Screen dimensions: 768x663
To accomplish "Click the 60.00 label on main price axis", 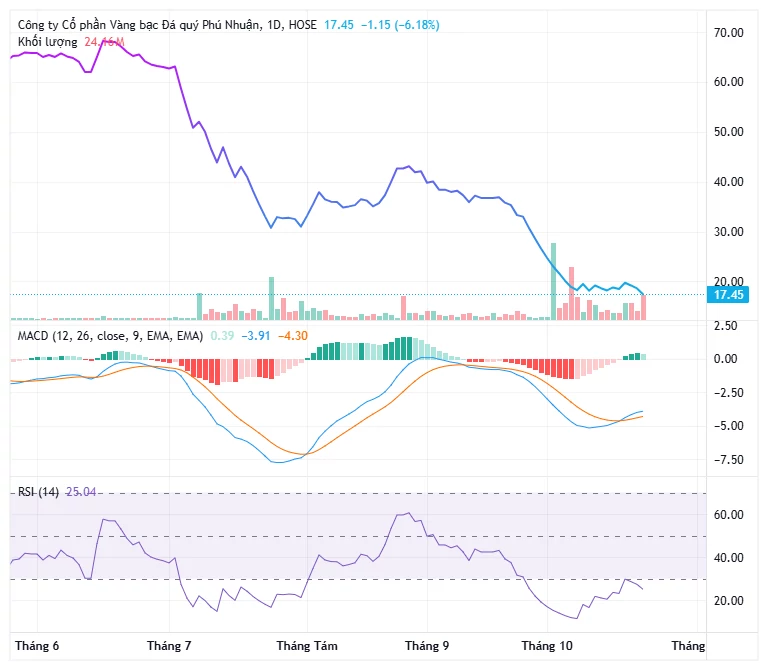I will coord(728,82).
